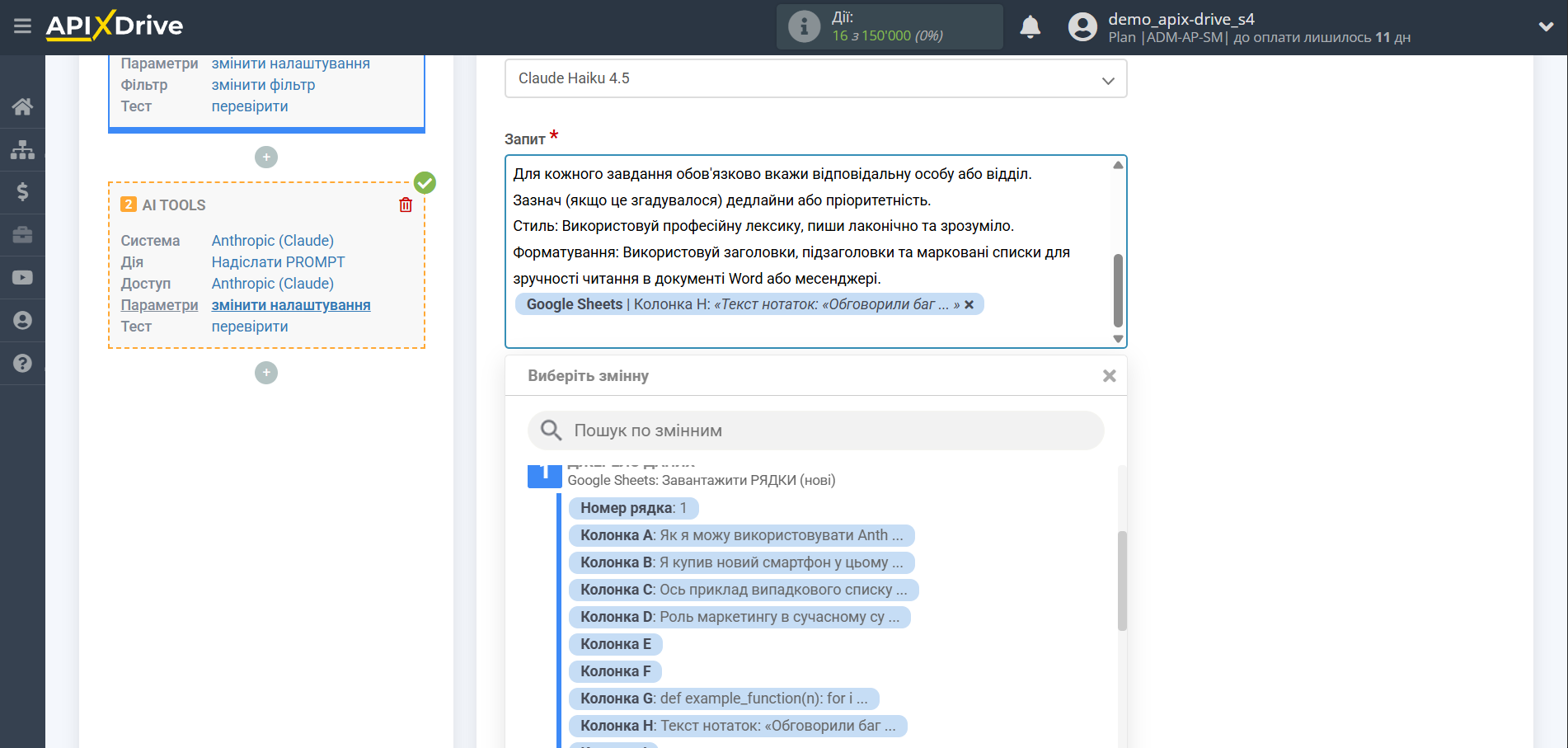Select 'Колонка E' variable
1568x748 pixels.
(x=615, y=643)
